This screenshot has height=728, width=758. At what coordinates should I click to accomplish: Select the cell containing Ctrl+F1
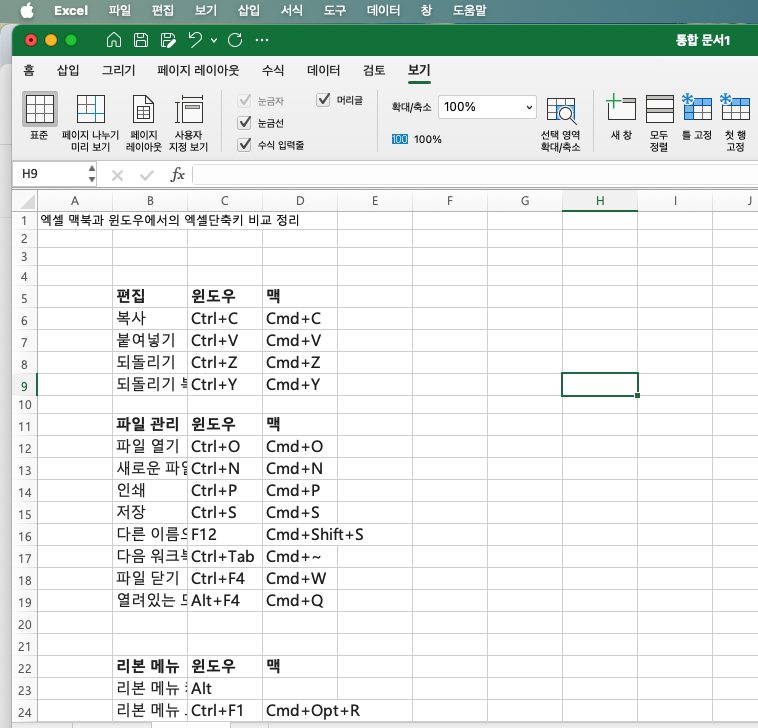pyautogui.click(x=225, y=711)
